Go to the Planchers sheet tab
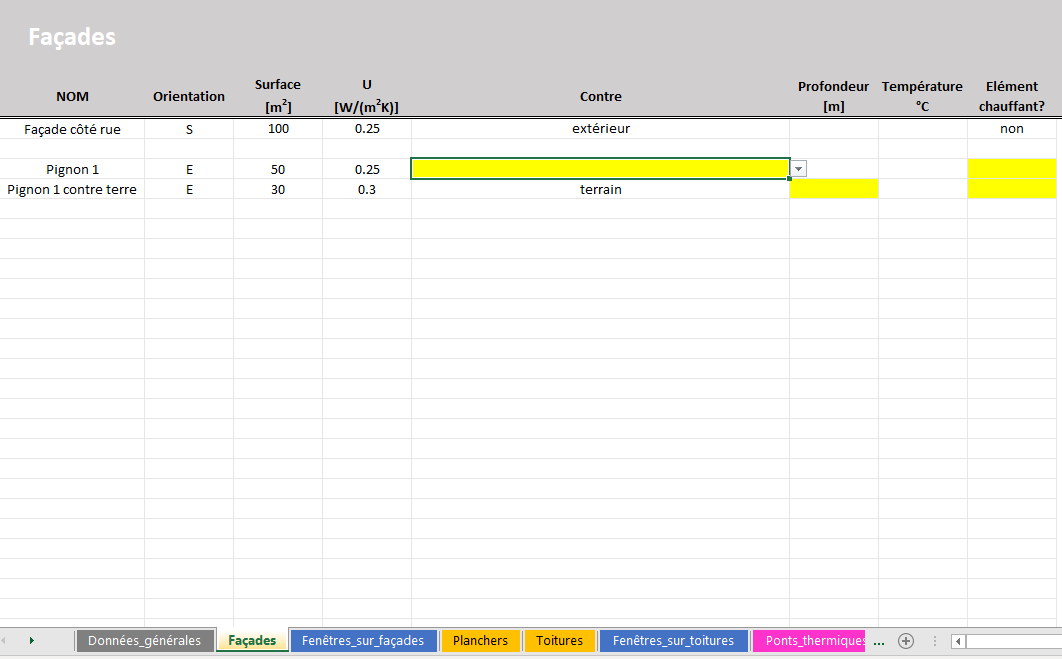1062x659 pixels. (x=480, y=641)
